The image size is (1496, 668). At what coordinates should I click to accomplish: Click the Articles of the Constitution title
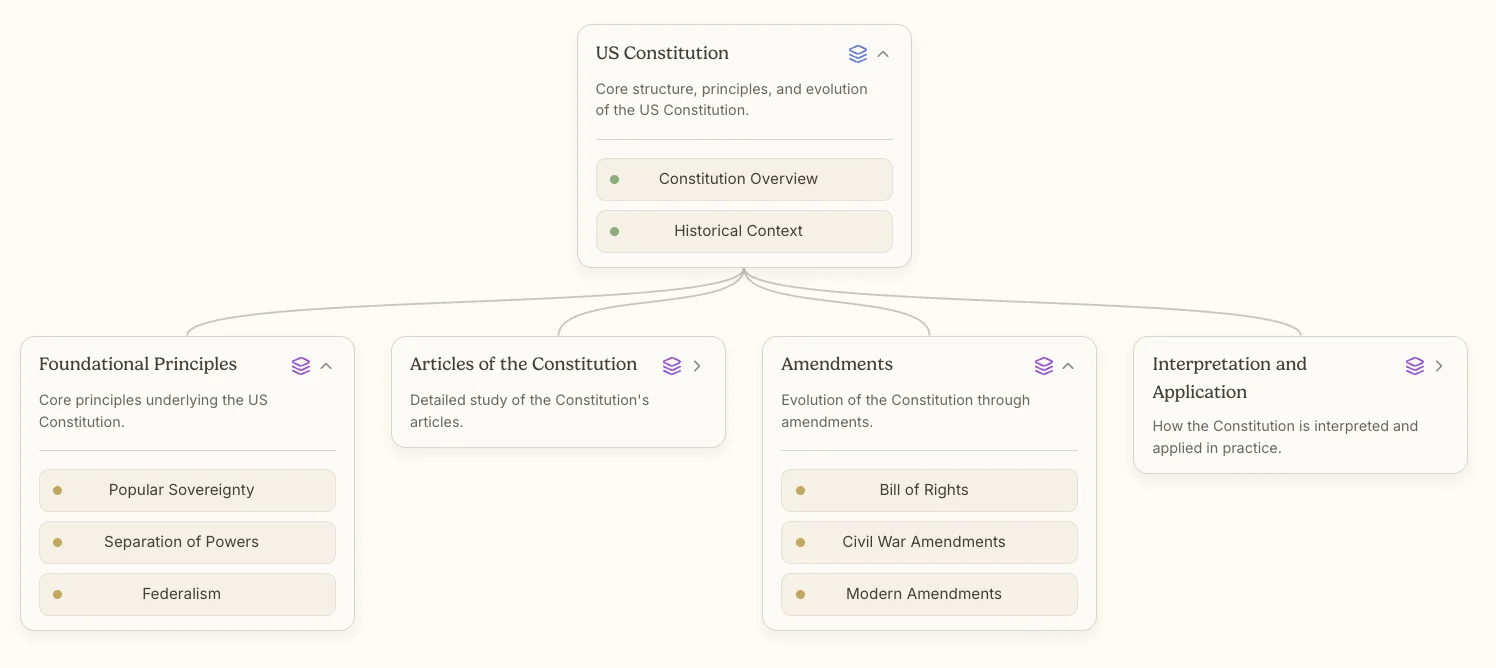(x=523, y=364)
